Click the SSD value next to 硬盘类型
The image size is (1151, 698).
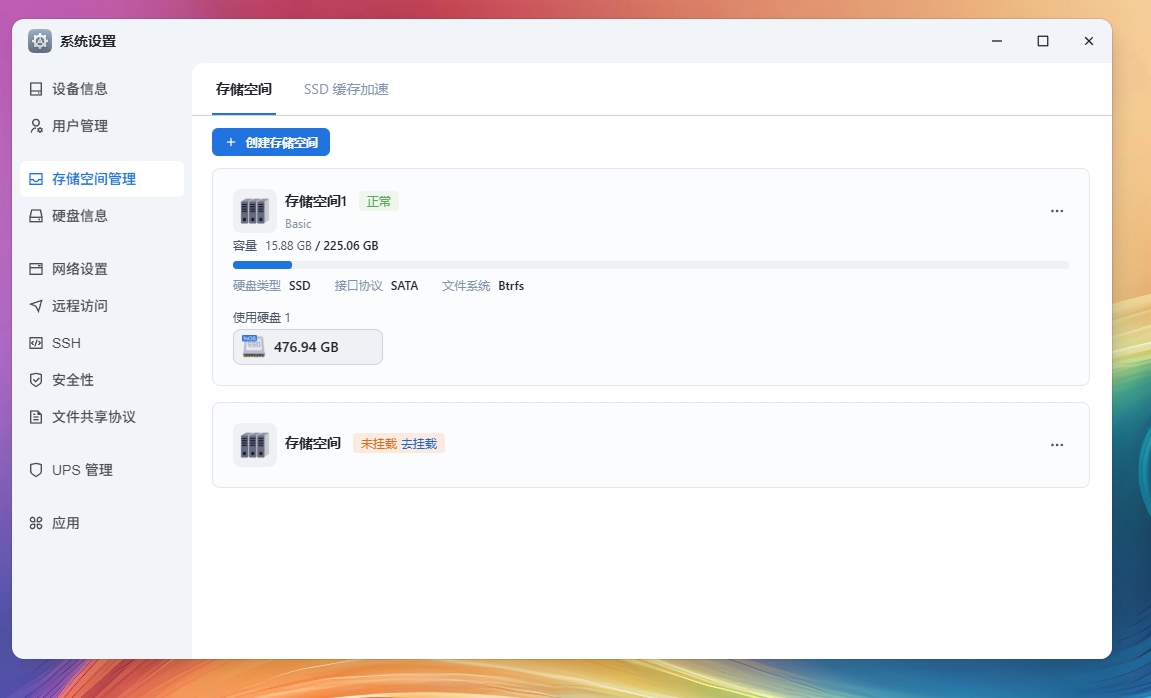(299, 286)
